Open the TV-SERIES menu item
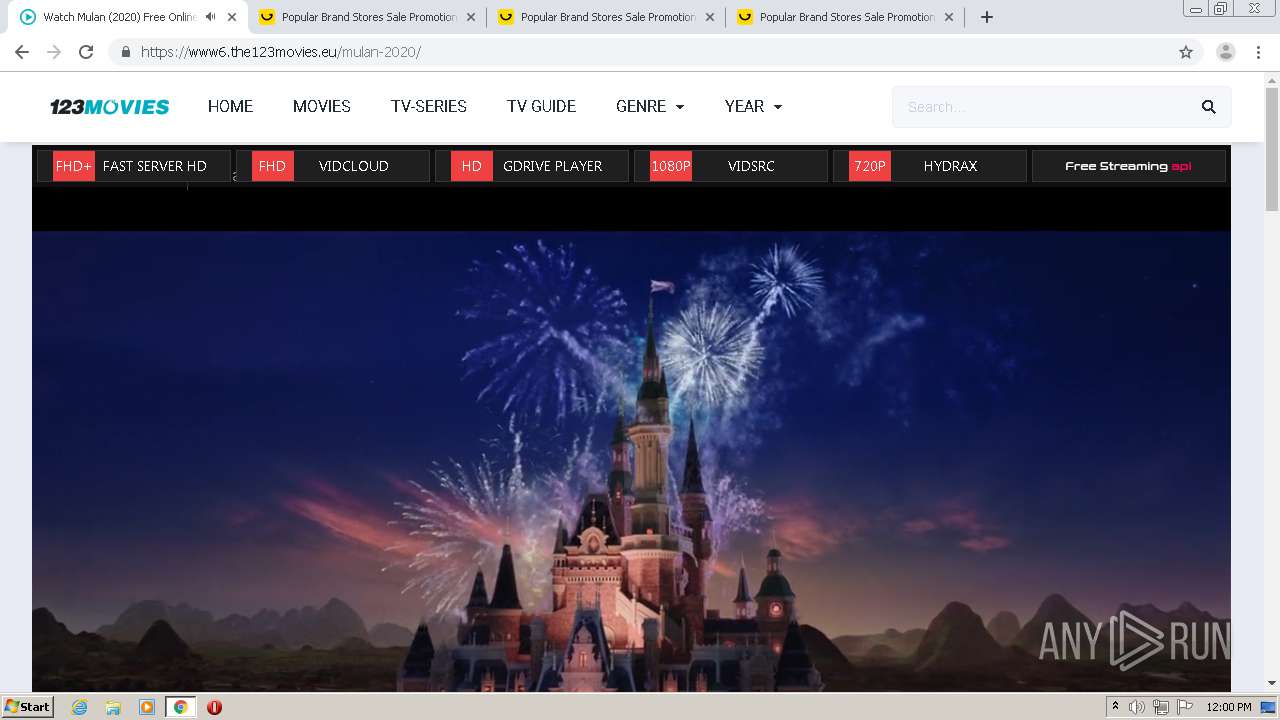The height and width of the screenshot is (720, 1280). tap(429, 106)
